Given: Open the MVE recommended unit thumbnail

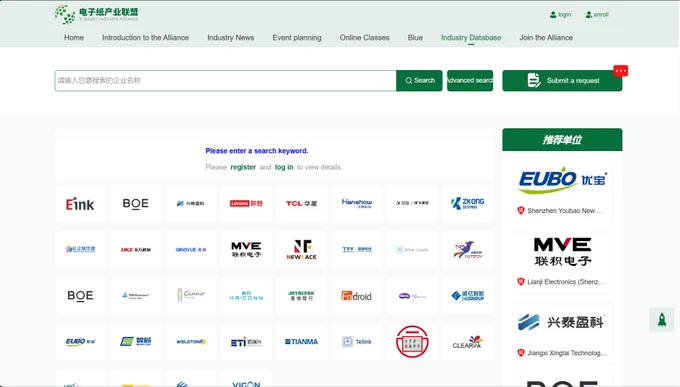Looking at the screenshot, I should coord(562,252).
